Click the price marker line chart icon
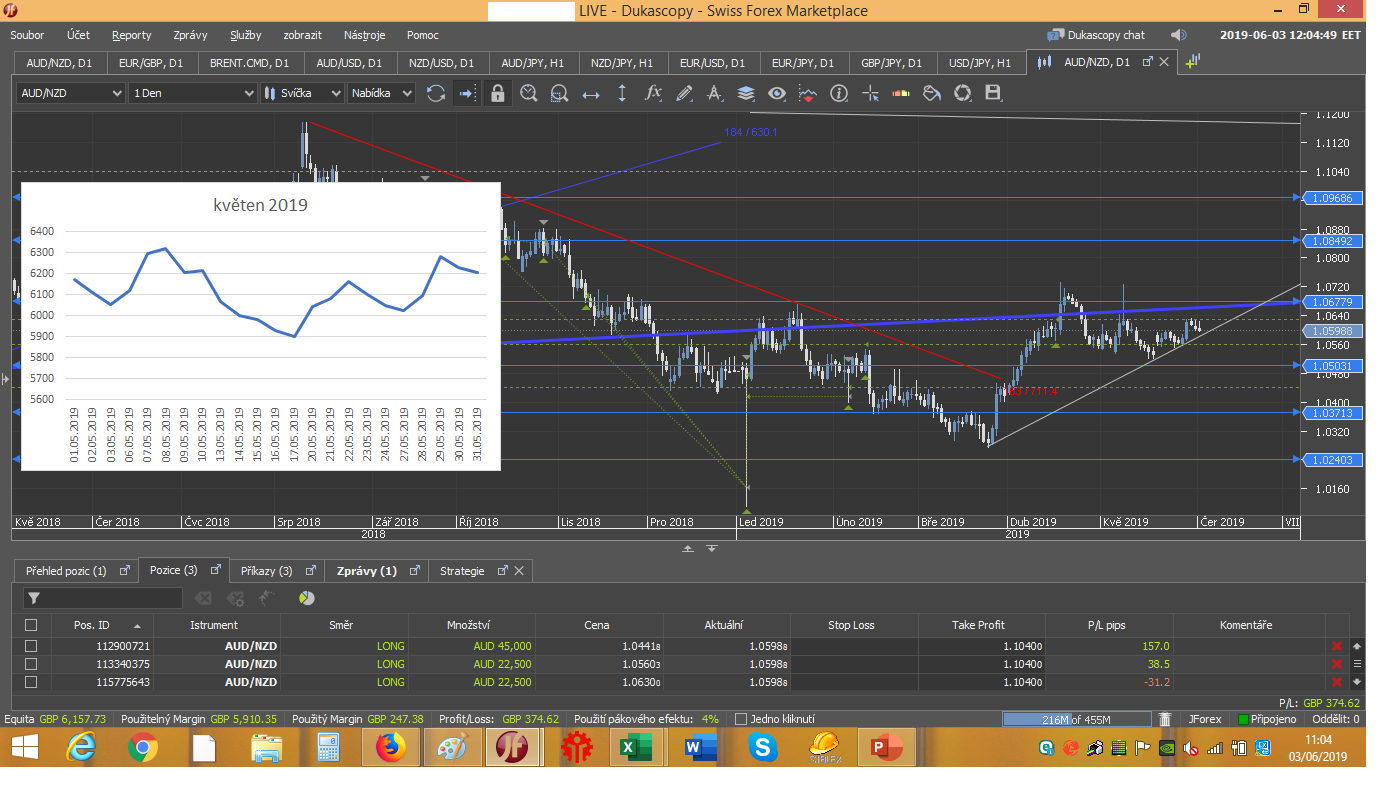The height and width of the screenshot is (794, 1399). 808,93
